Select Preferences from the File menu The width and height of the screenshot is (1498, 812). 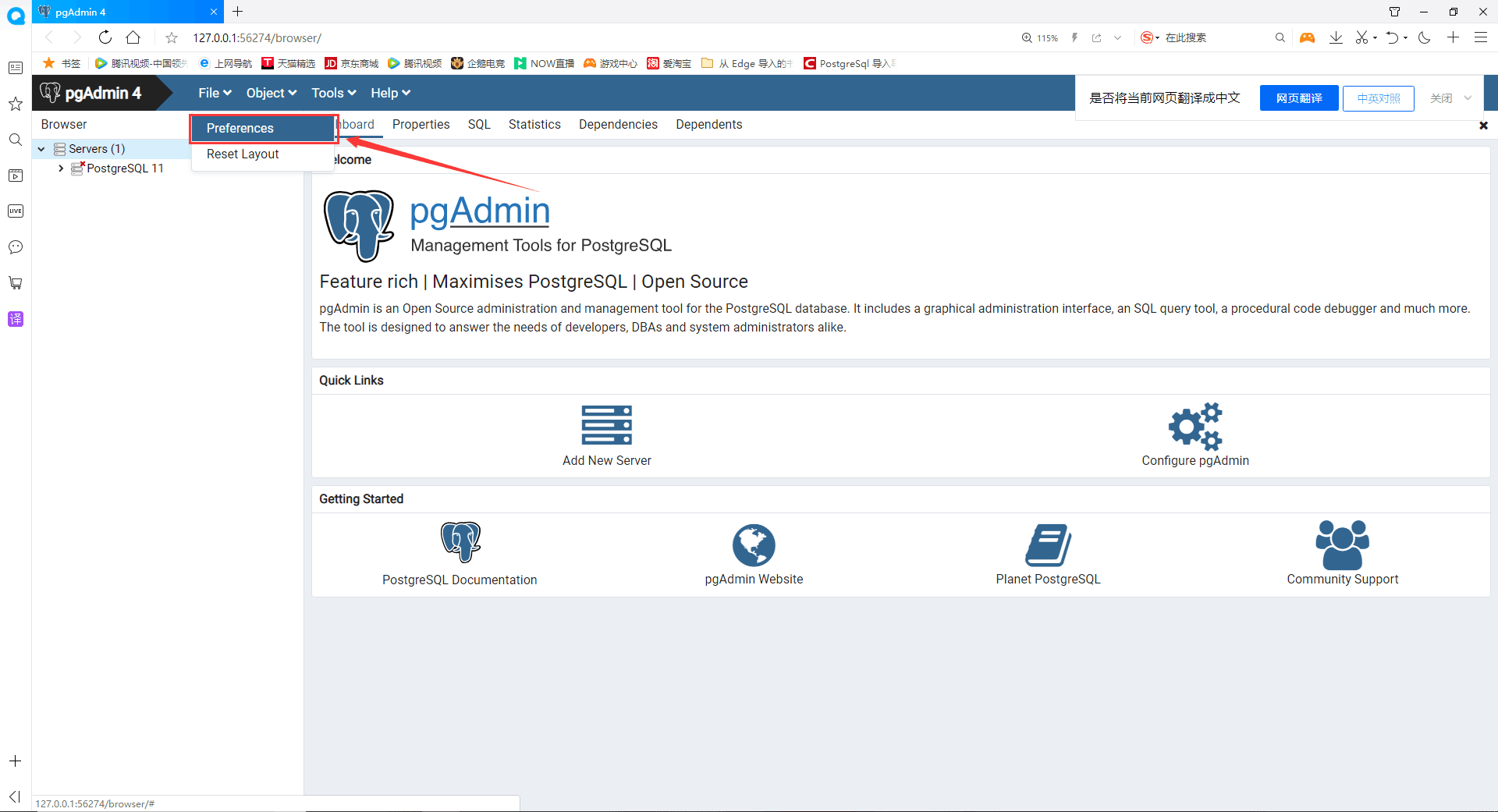pos(264,129)
